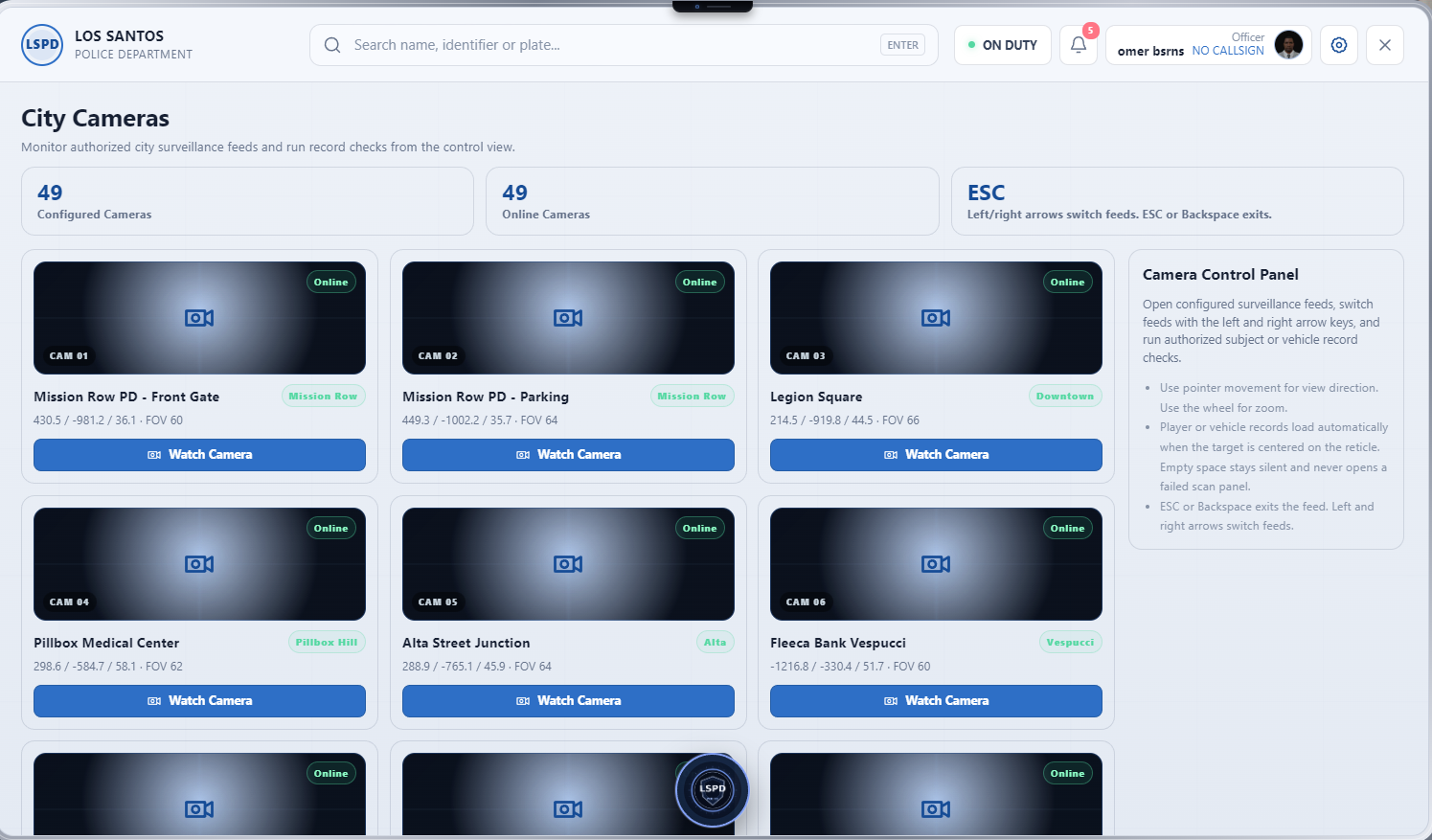Watch the Pillbox Medical Center camera
The image size is (1432, 840).
pos(199,701)
